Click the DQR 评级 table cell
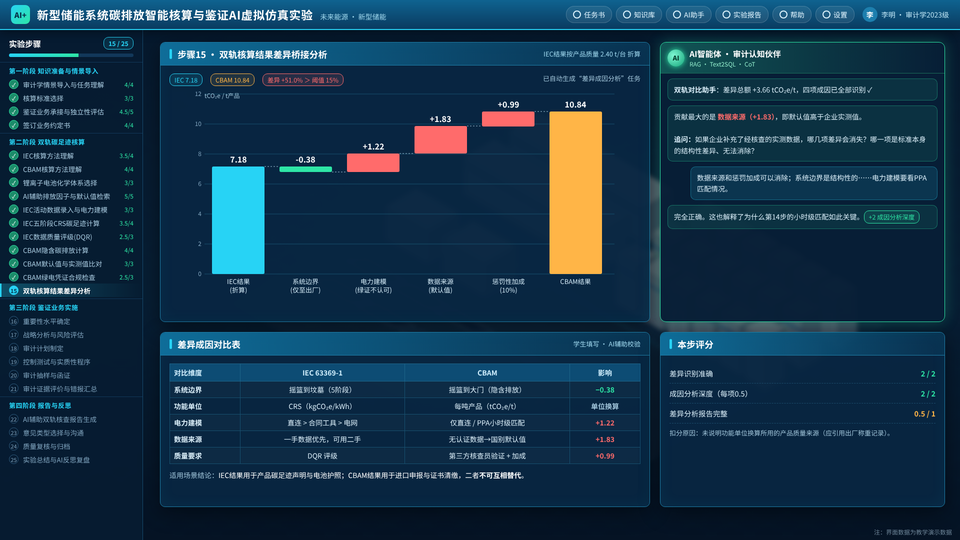The height and width of the screenshot is (540, 960). (x=322, y=456)
